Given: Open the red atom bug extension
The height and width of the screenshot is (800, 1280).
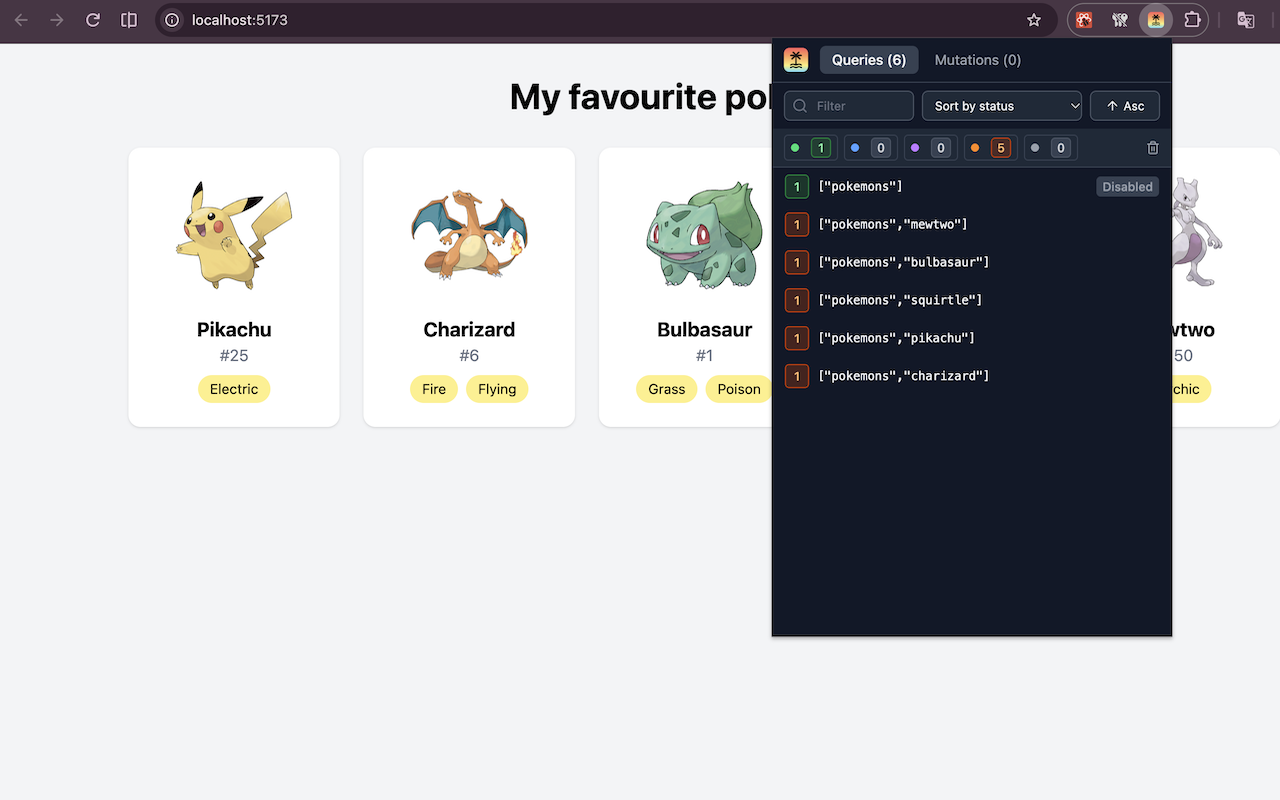Looking at the screenshot, I should coord(1084,20).
